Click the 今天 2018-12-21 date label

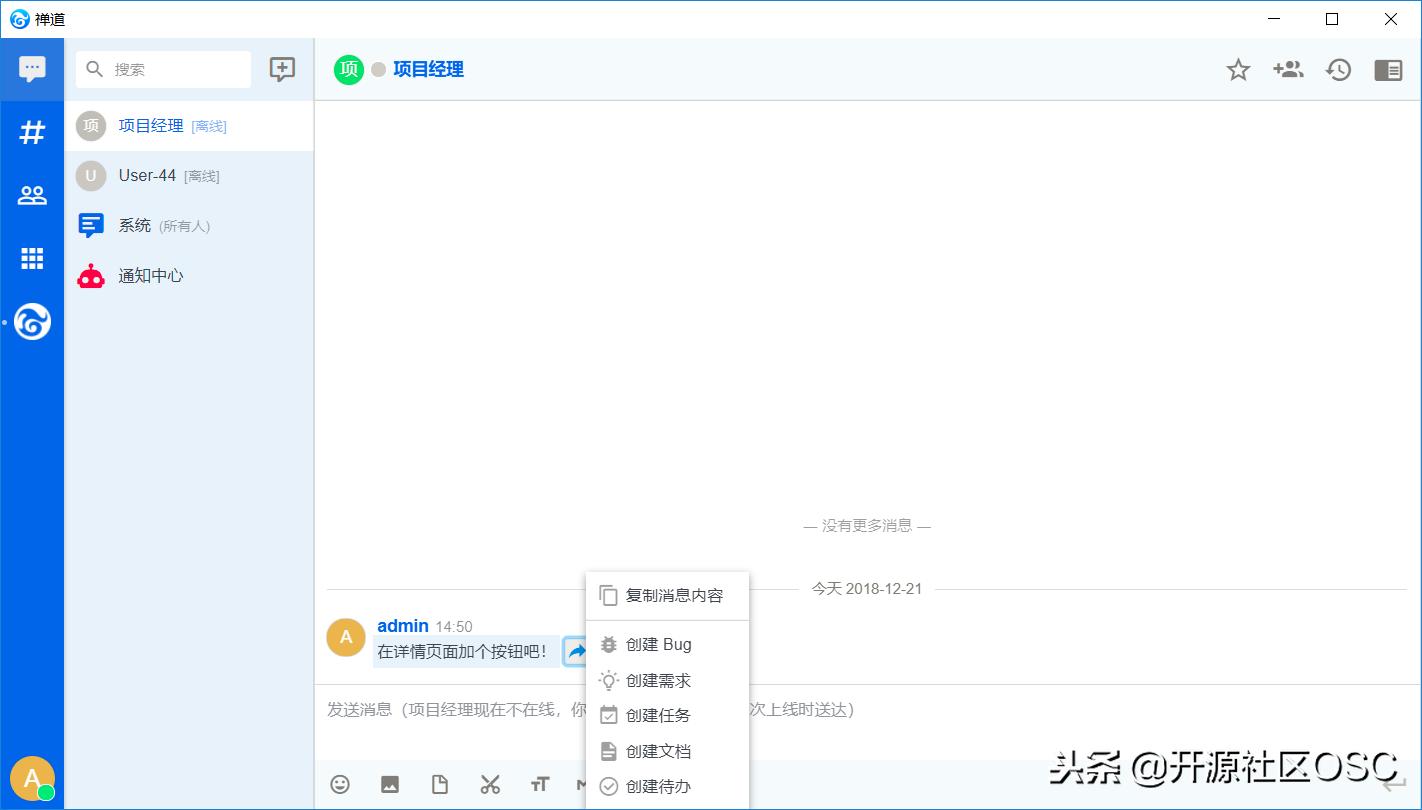click(x=867, y=589)
